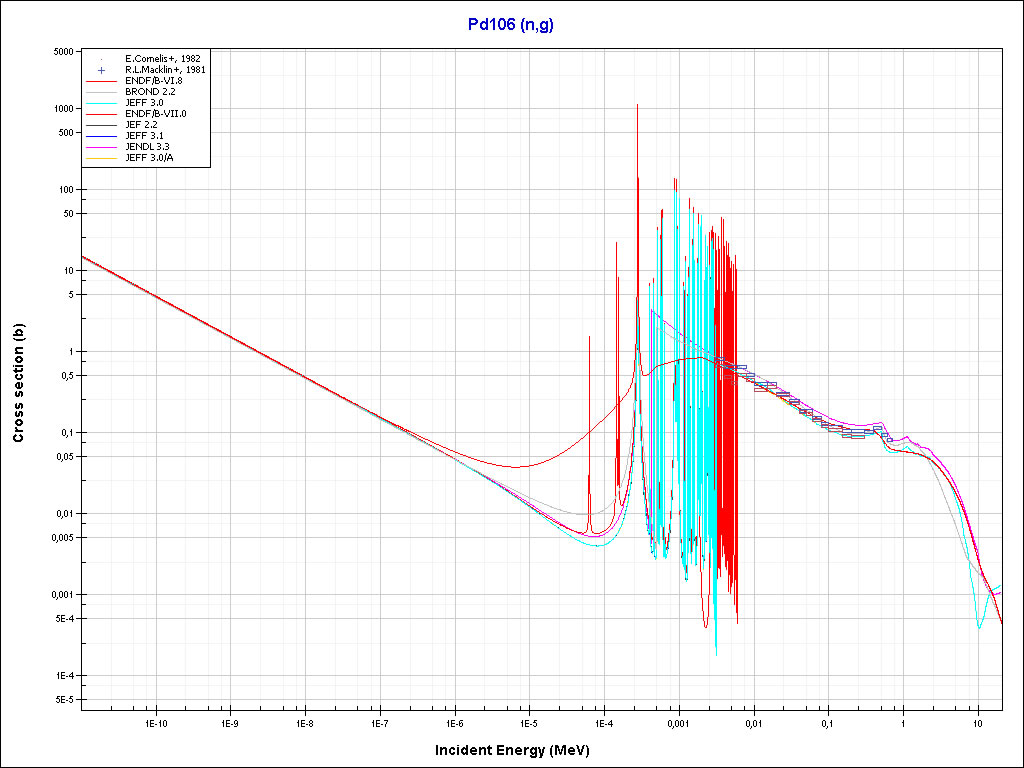The height and width of the screenshot is (768, 1024).
Task: Click the gray BROND 2.2 legend line
Action: click(x=101, y=92)
